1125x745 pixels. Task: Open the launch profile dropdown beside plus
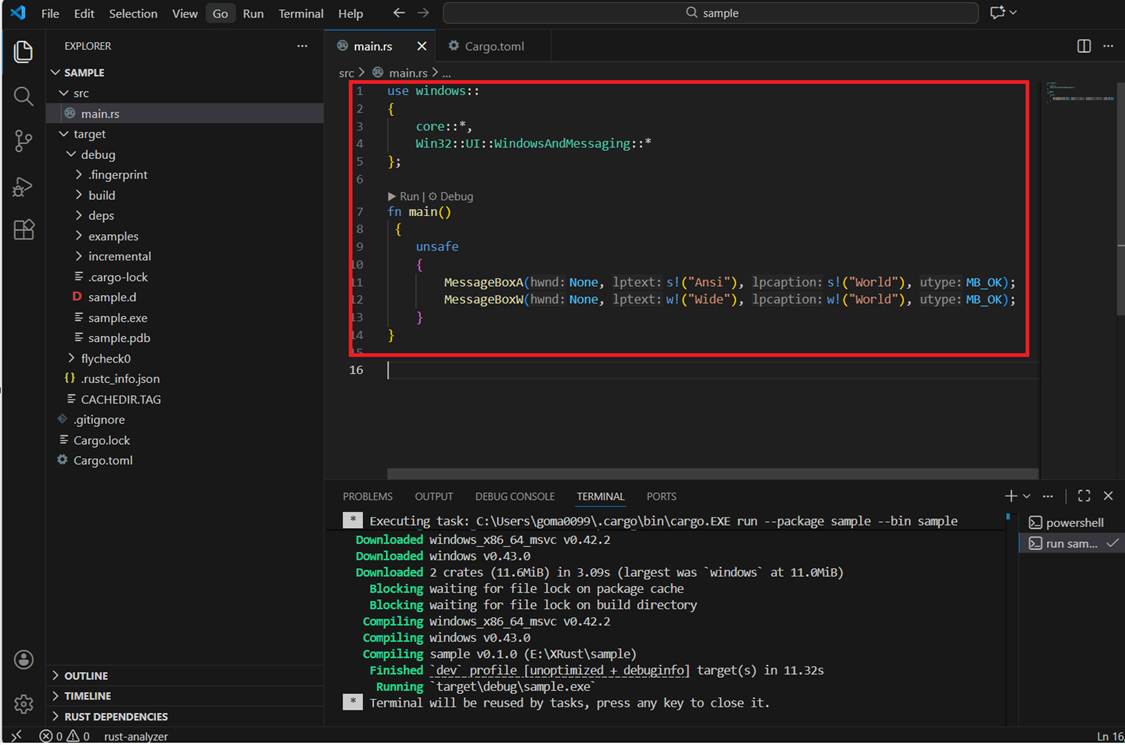click(x=1027, y=496)
